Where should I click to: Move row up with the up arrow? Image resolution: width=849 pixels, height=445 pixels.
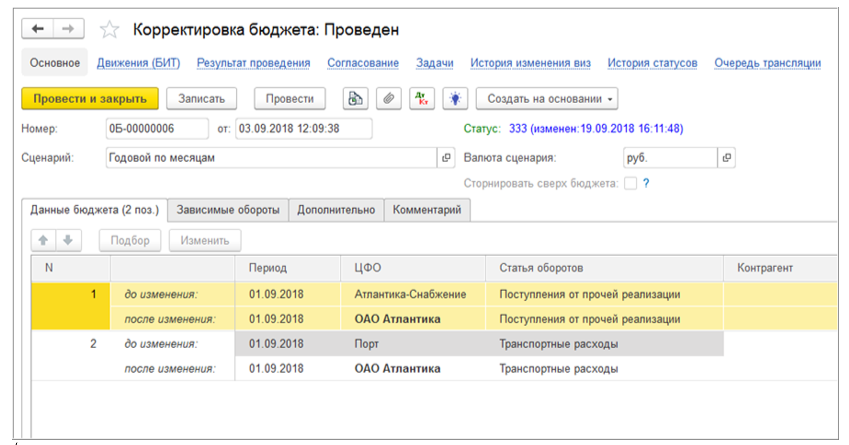(44, 240)
